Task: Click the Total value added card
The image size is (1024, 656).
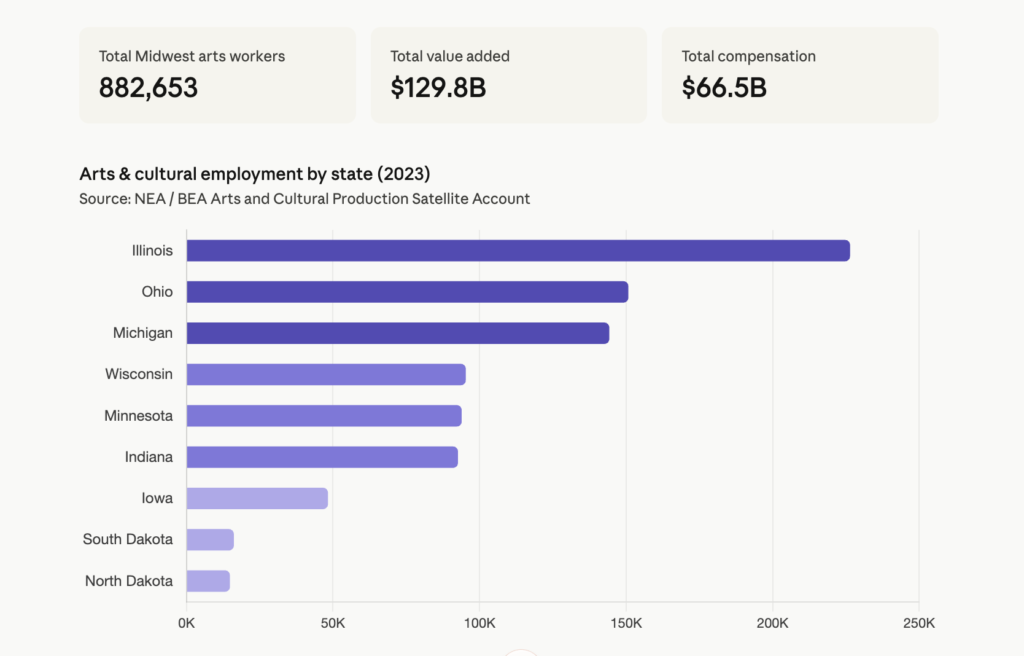Action: point(508,75)
